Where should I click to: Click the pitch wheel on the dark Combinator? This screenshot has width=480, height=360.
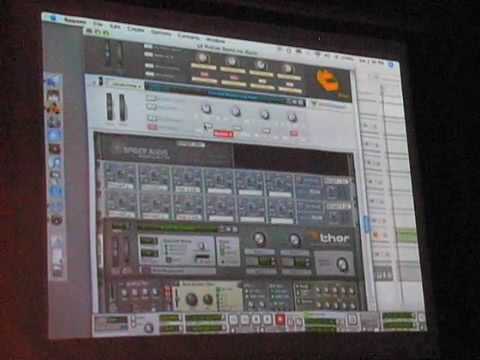pos(107,53)
